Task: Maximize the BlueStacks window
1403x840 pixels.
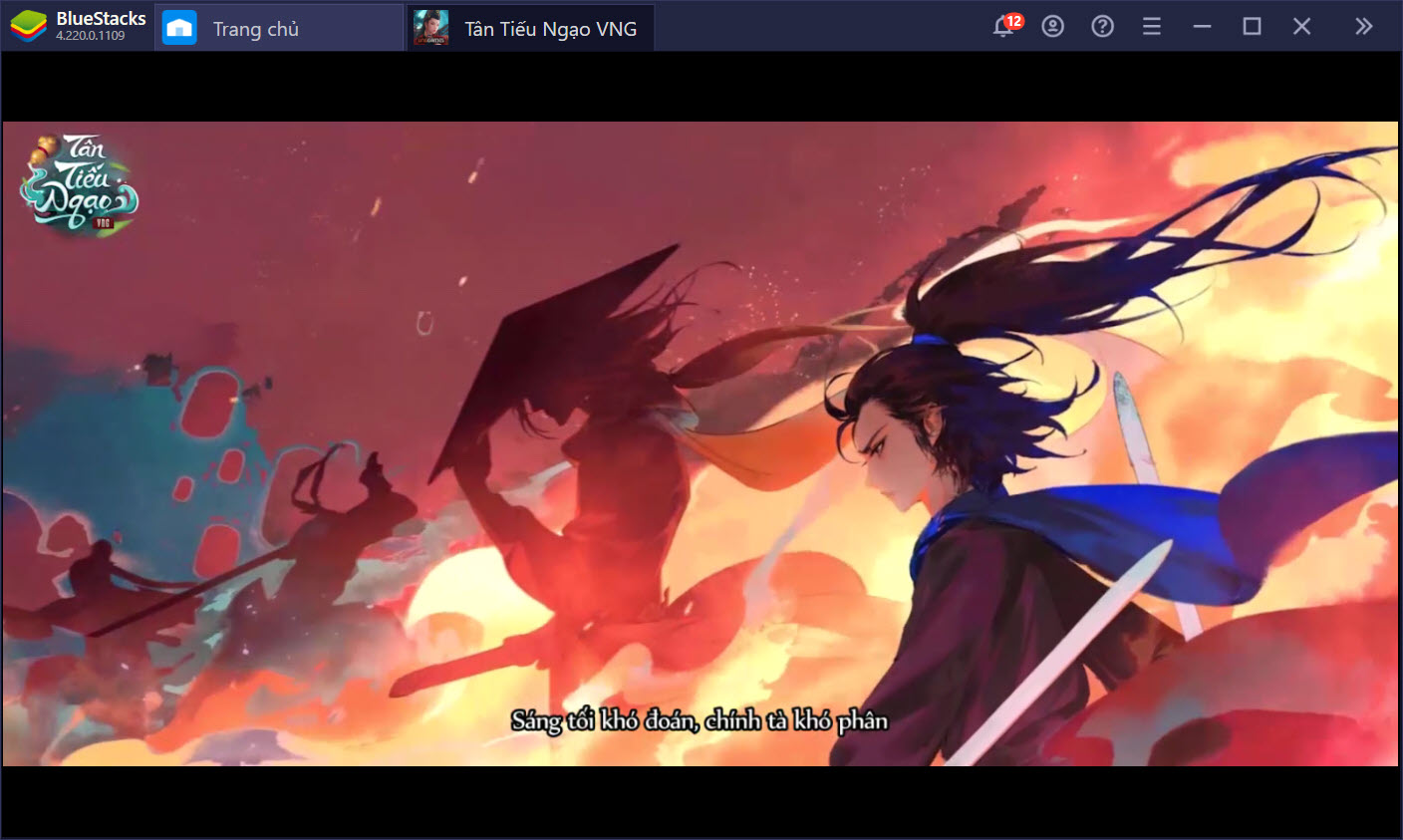Action: tap(1253, 27)
